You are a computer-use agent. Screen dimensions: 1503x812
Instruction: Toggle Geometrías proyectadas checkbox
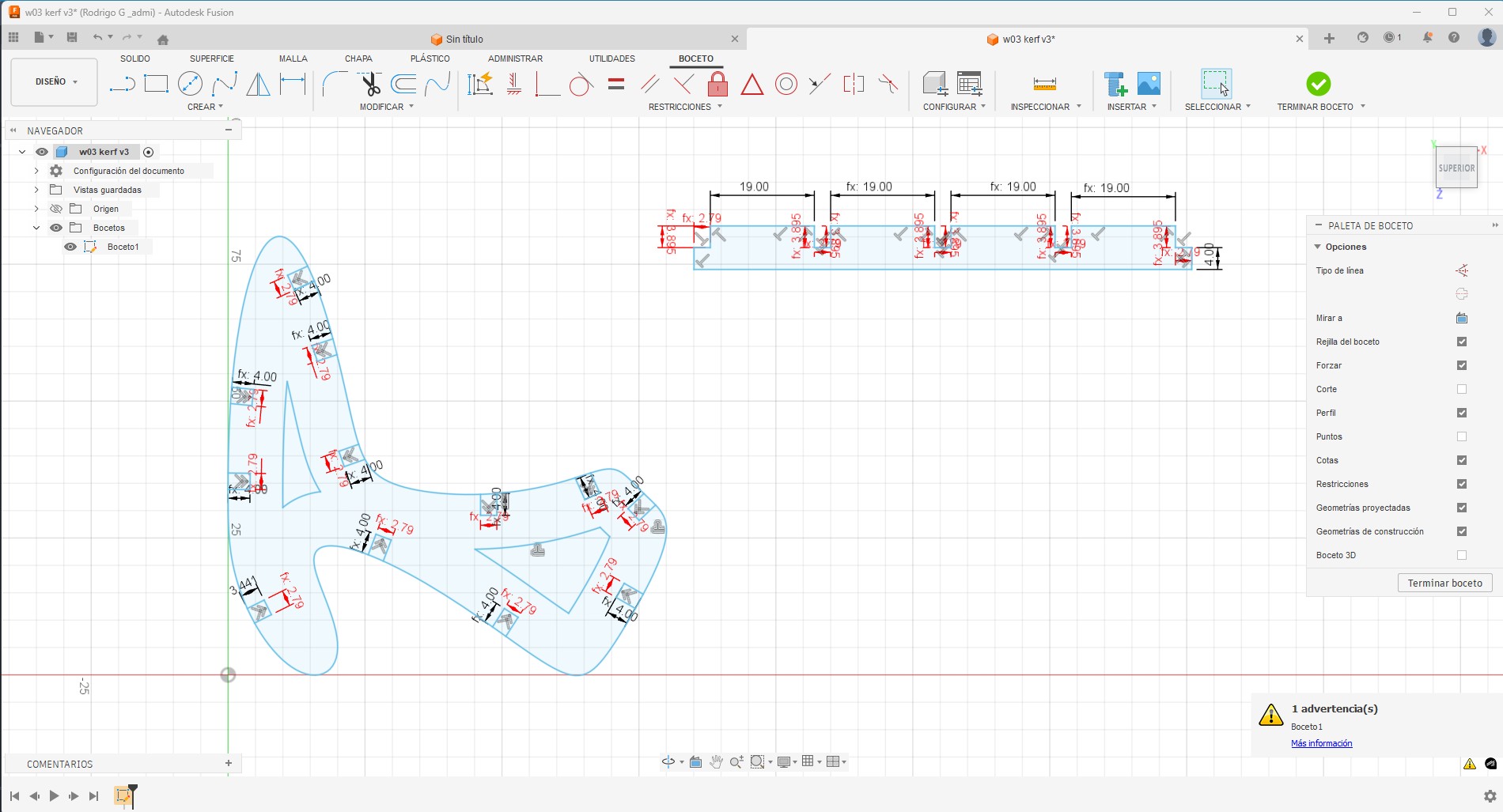(x=1462, y=508)
